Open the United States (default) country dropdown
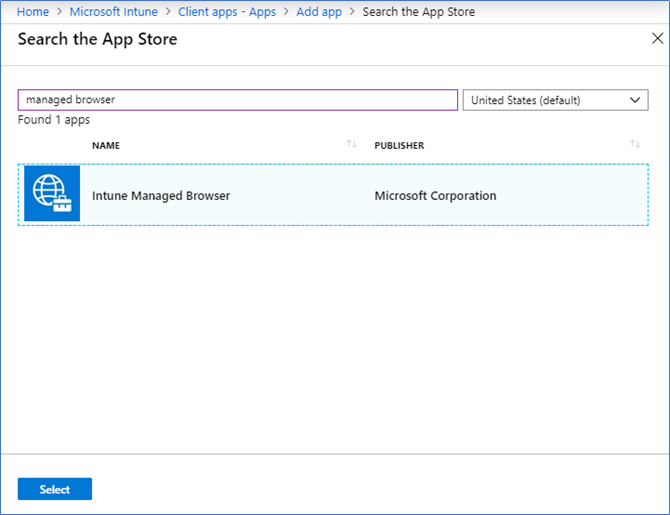The height and width of the screenshot is (515, 670). click(x=555, y=100)
